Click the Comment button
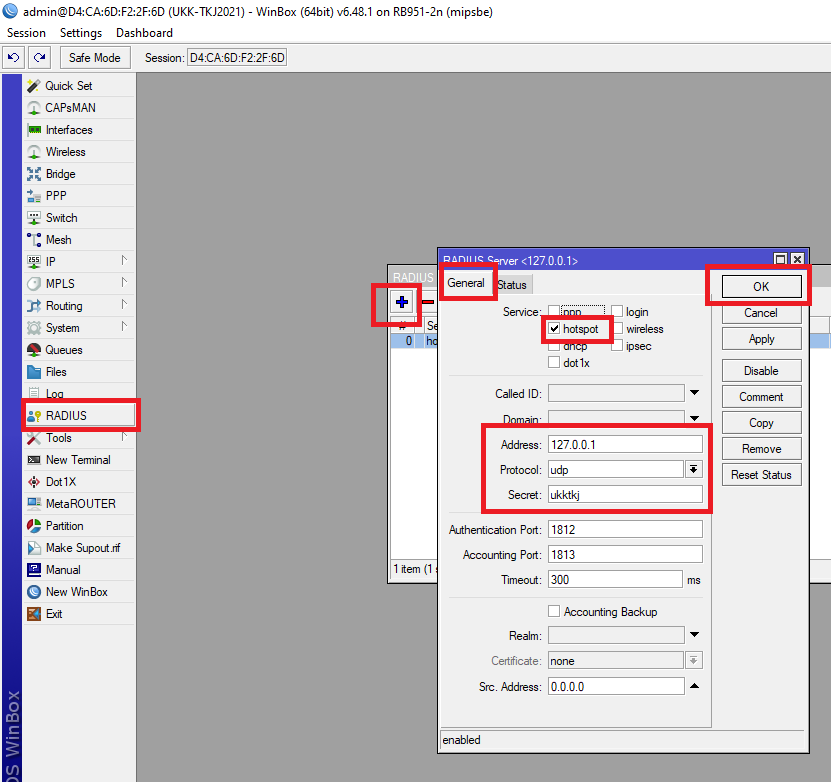 point(761,397)
